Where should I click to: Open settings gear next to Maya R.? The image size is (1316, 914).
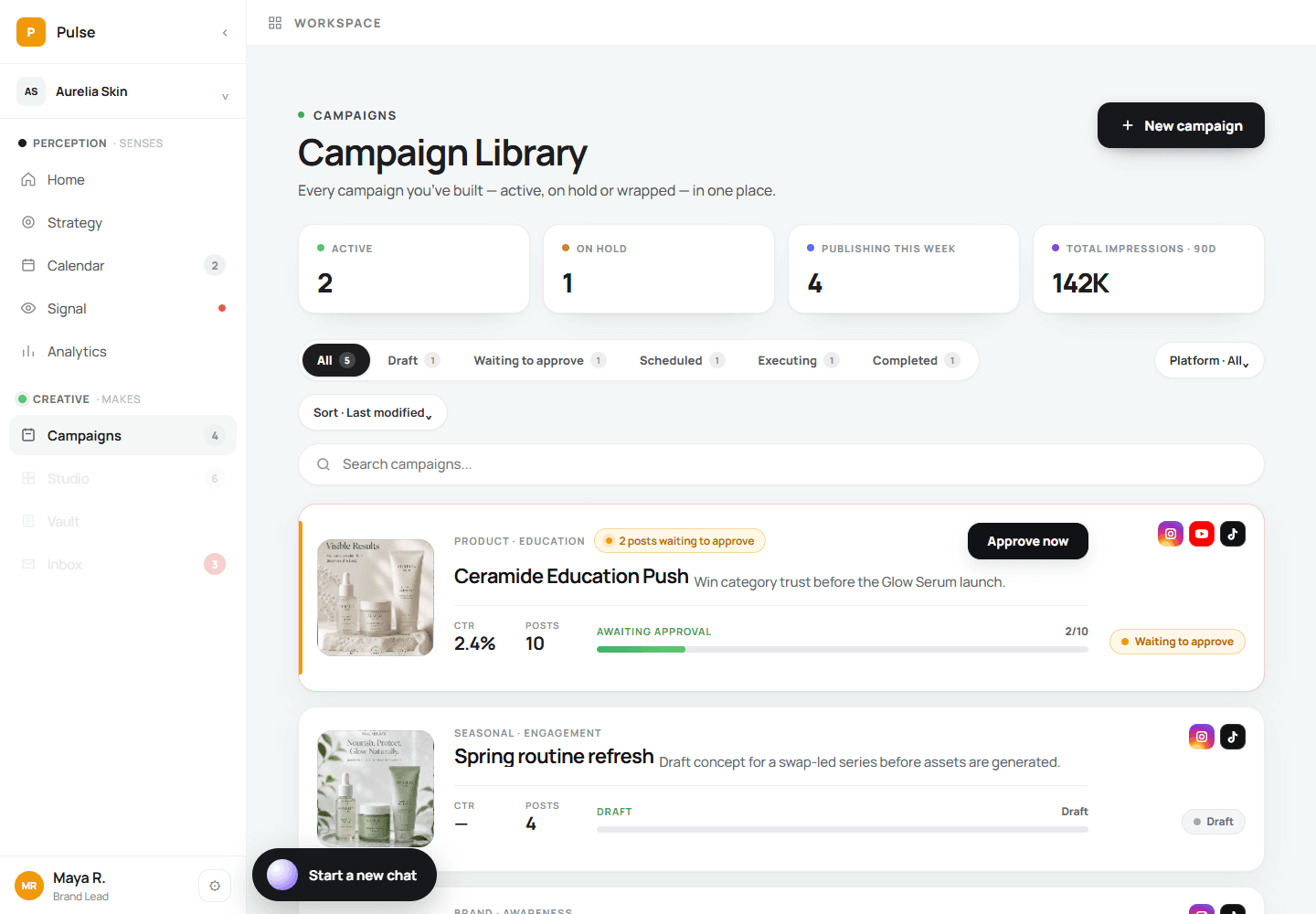pyautogui.click(x=215, y=886)
